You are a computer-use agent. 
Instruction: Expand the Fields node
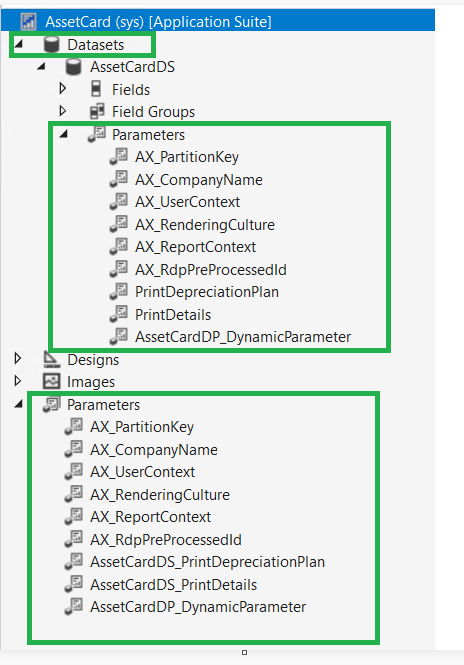click(63, 88)
